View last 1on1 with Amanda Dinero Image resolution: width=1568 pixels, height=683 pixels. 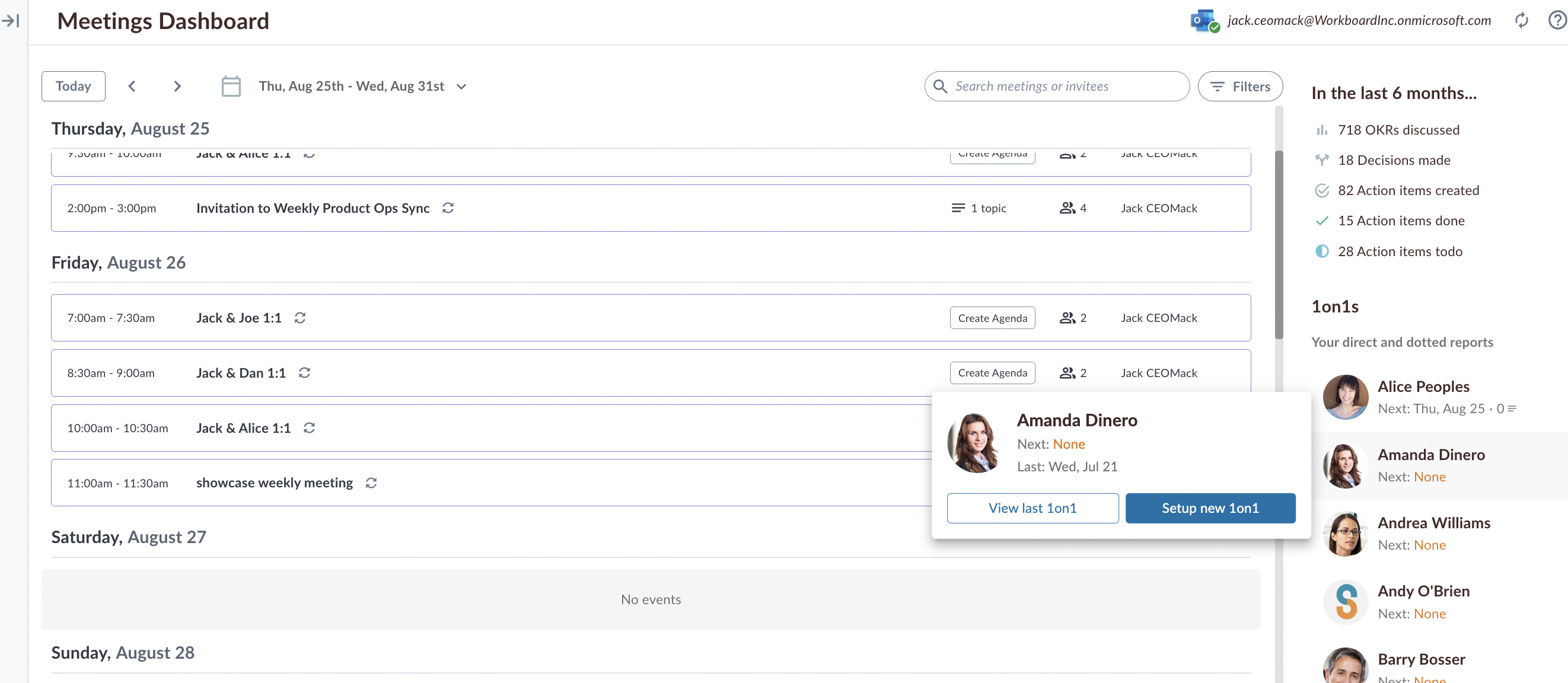click(1032, 508)
